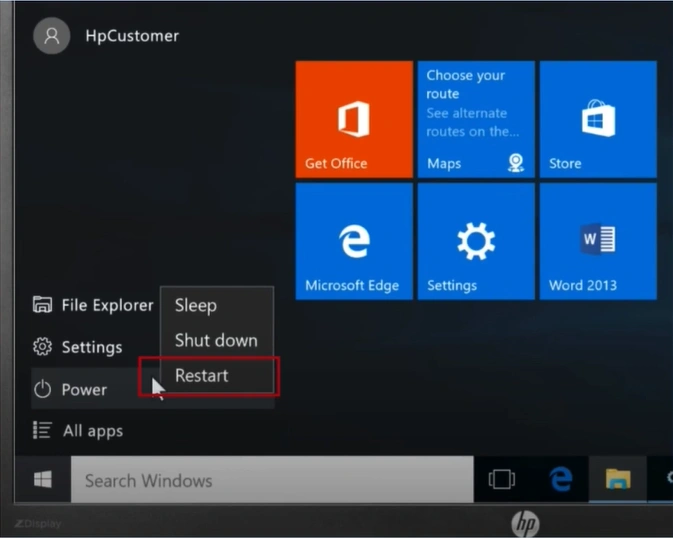Select Sleep from the power menu
673x538 pixels.
217,305
